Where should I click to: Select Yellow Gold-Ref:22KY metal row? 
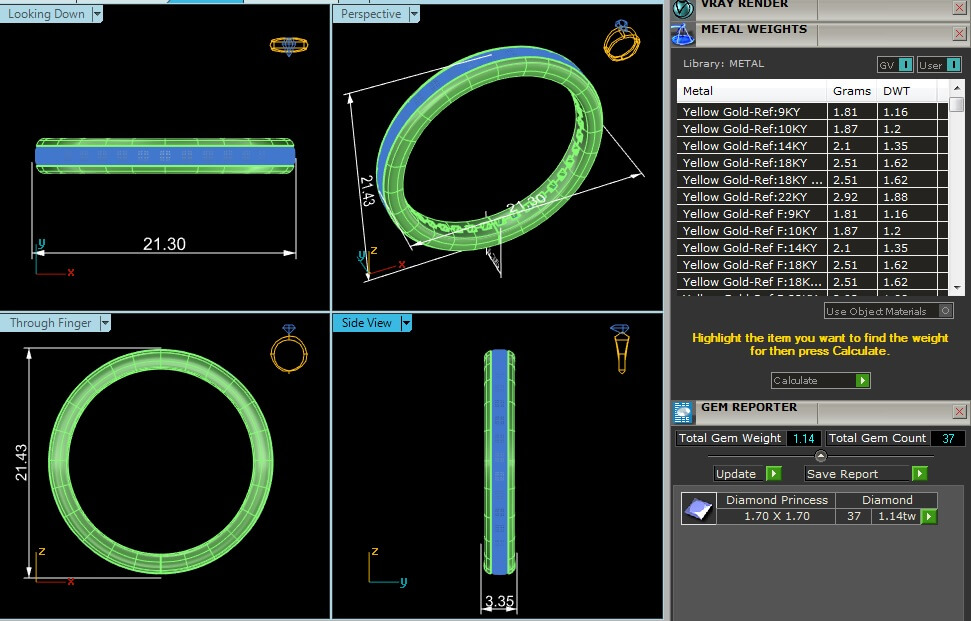[x=750, y=197]
